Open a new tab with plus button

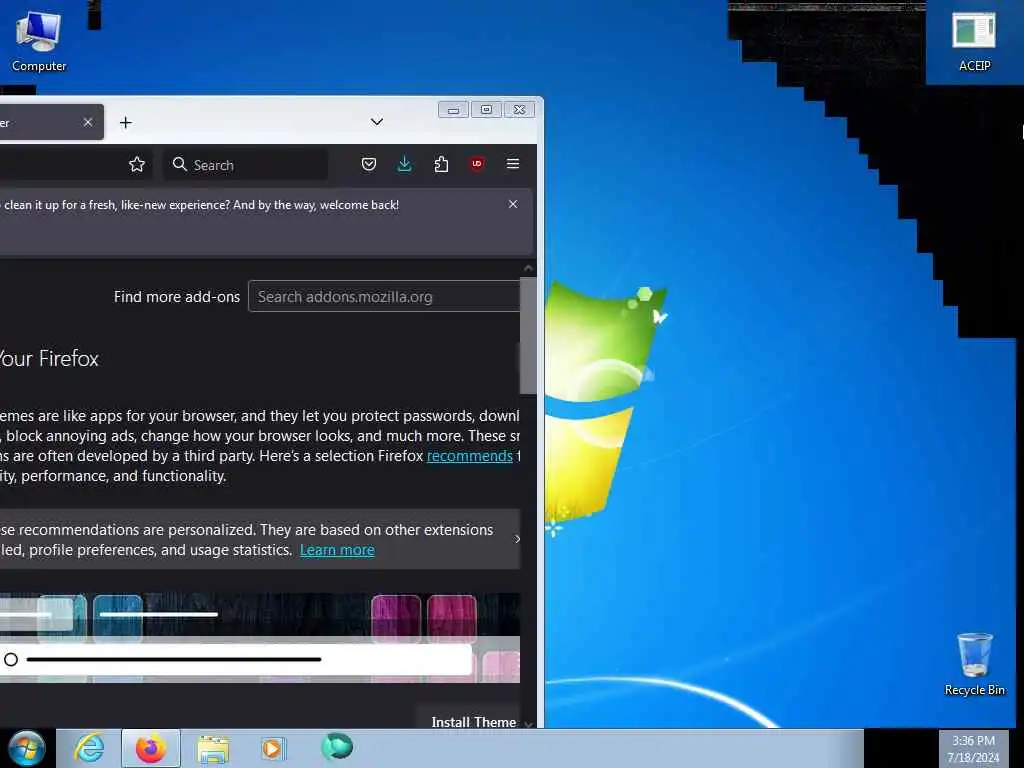click(125, 123)
